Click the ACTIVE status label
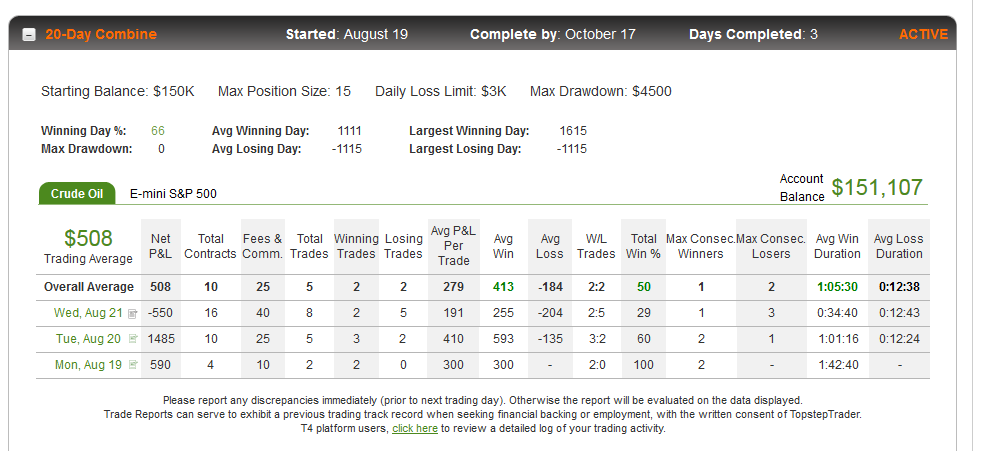Viewport: 1007px width, 451px height. (923, 34)
